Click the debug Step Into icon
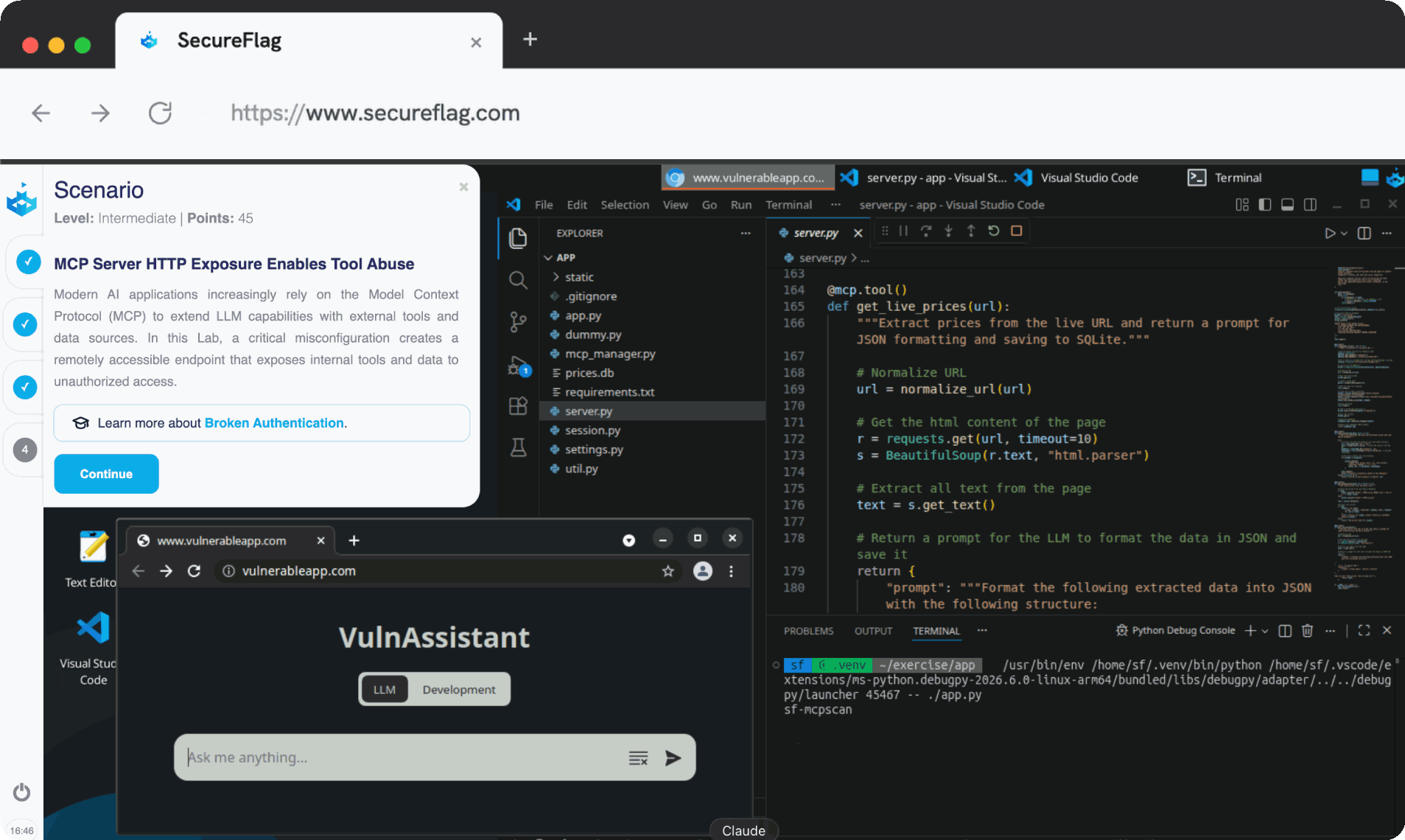Screen dimensions: 1405x840 point(948,231)
